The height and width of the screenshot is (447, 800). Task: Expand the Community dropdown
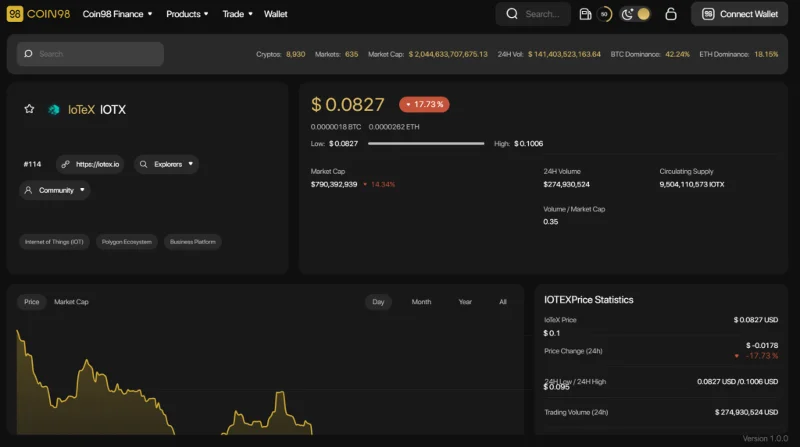tap(55, 190)
